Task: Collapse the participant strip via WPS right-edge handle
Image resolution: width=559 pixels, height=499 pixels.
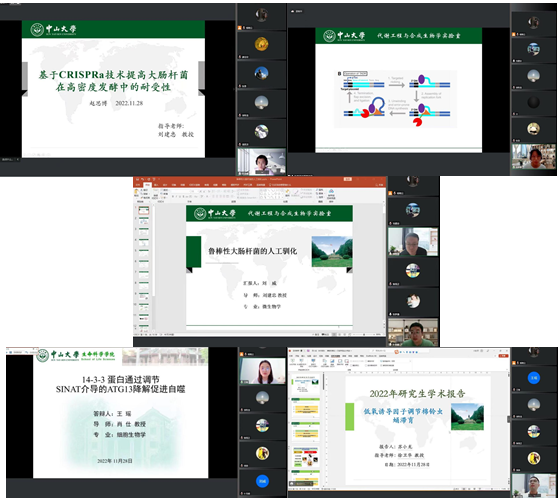Action: click(x=509, y=419)
